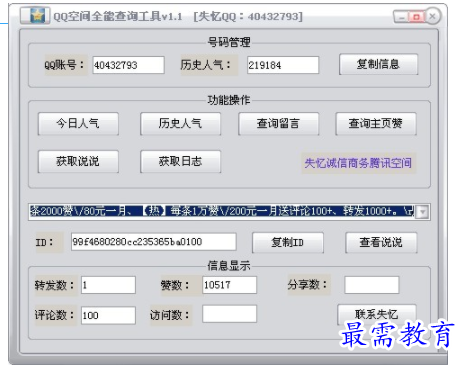Click the 信息显示 group heading

tap(229, 266)
